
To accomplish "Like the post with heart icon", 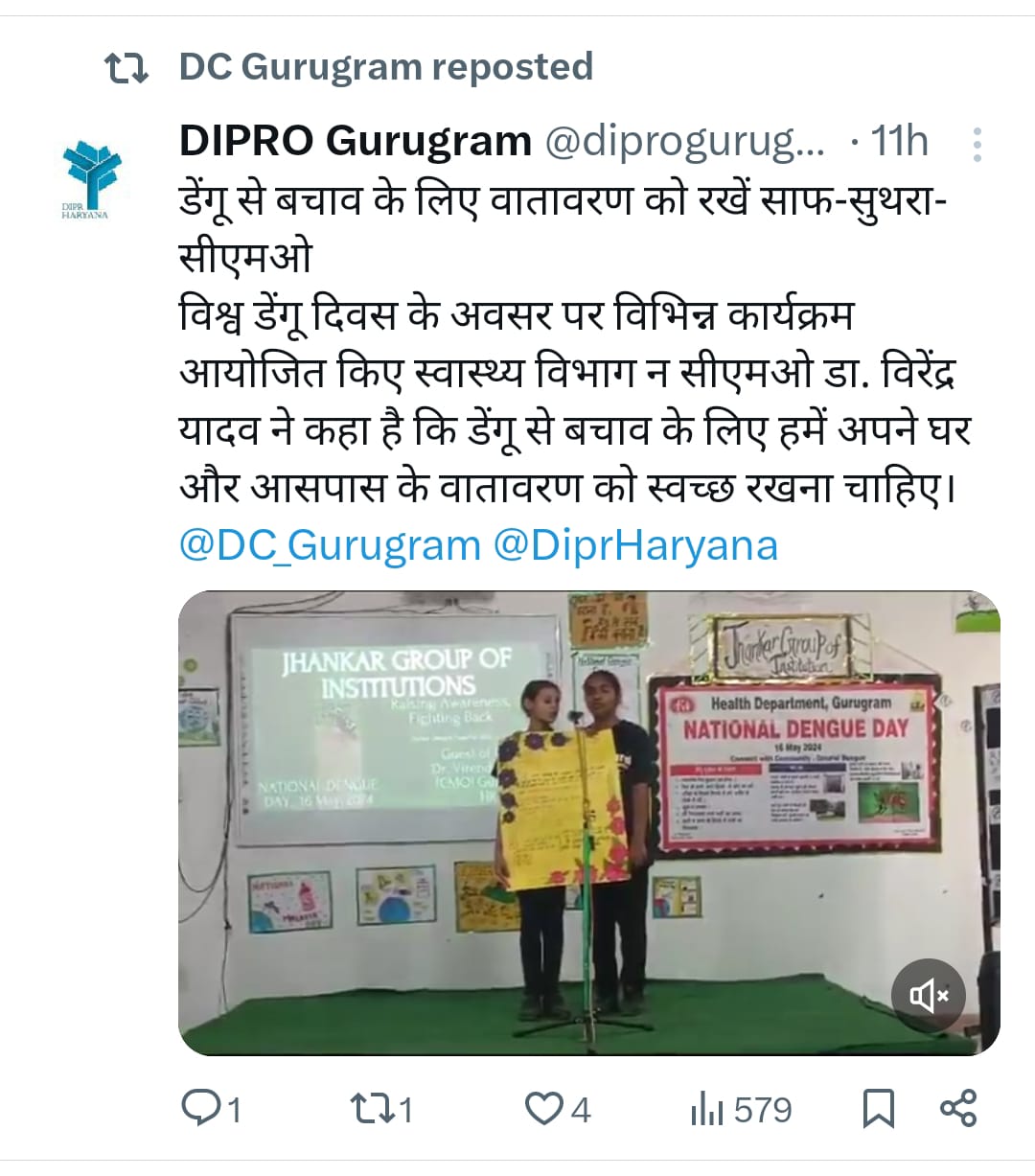I will pos(543,1109).
